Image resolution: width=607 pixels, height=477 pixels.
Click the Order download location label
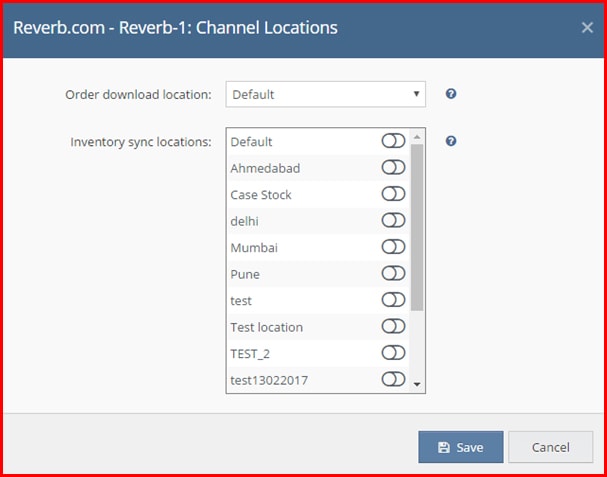pos(139,94)
